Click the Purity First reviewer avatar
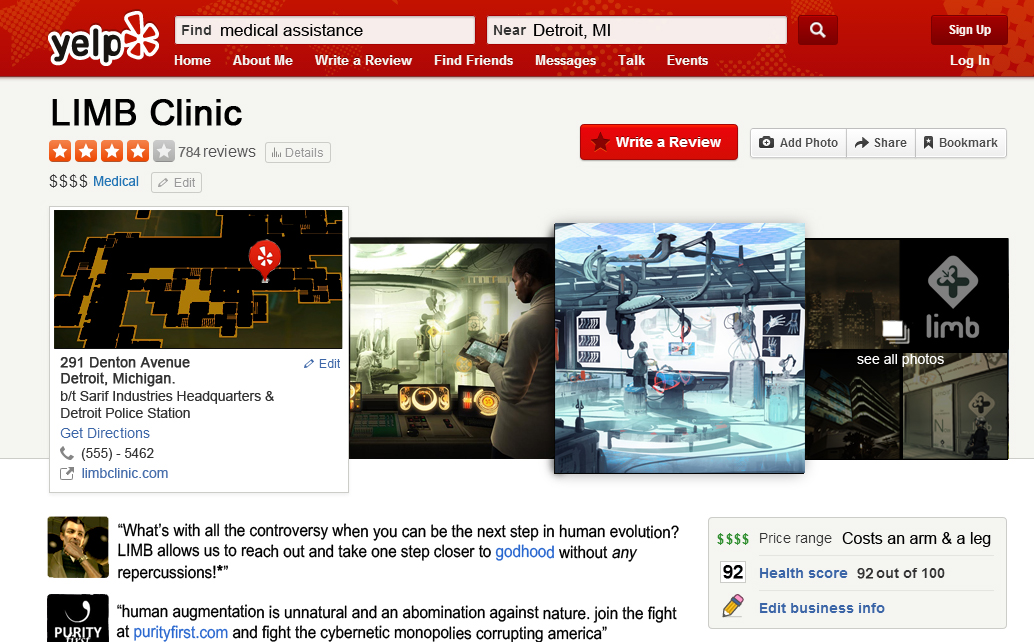 click(78, 618)
